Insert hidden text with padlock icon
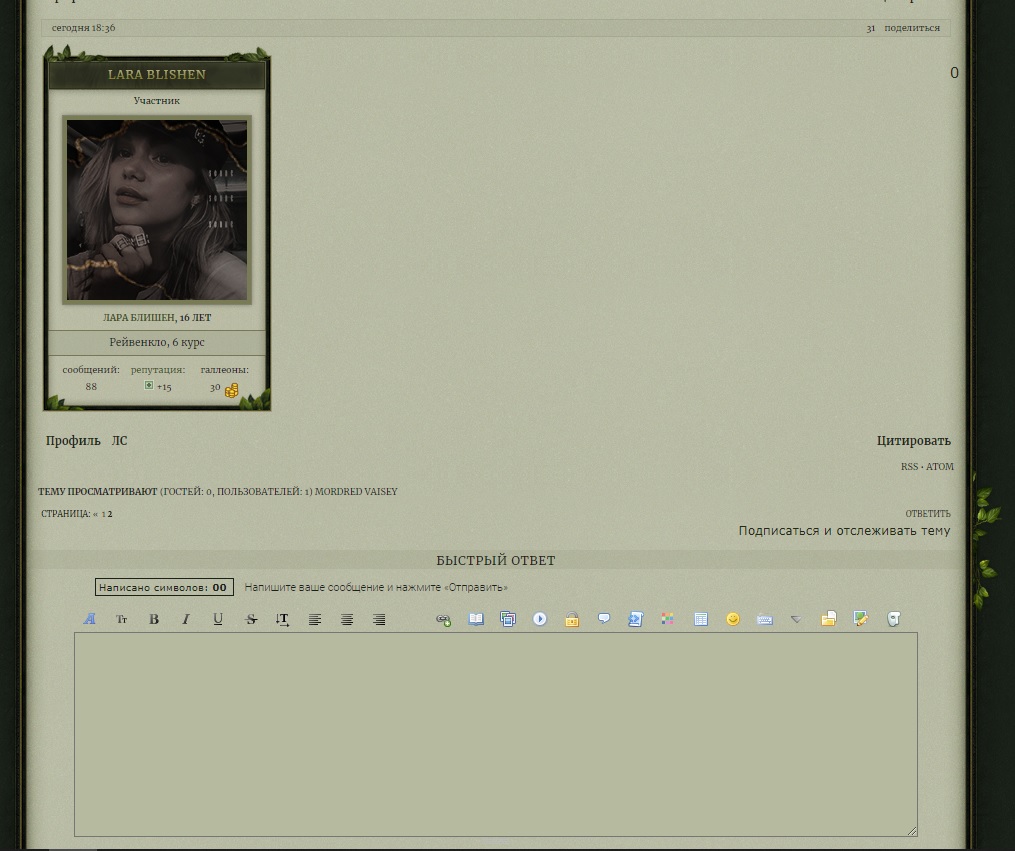This screenshot has height=851, width=1015. pos(572,619)
